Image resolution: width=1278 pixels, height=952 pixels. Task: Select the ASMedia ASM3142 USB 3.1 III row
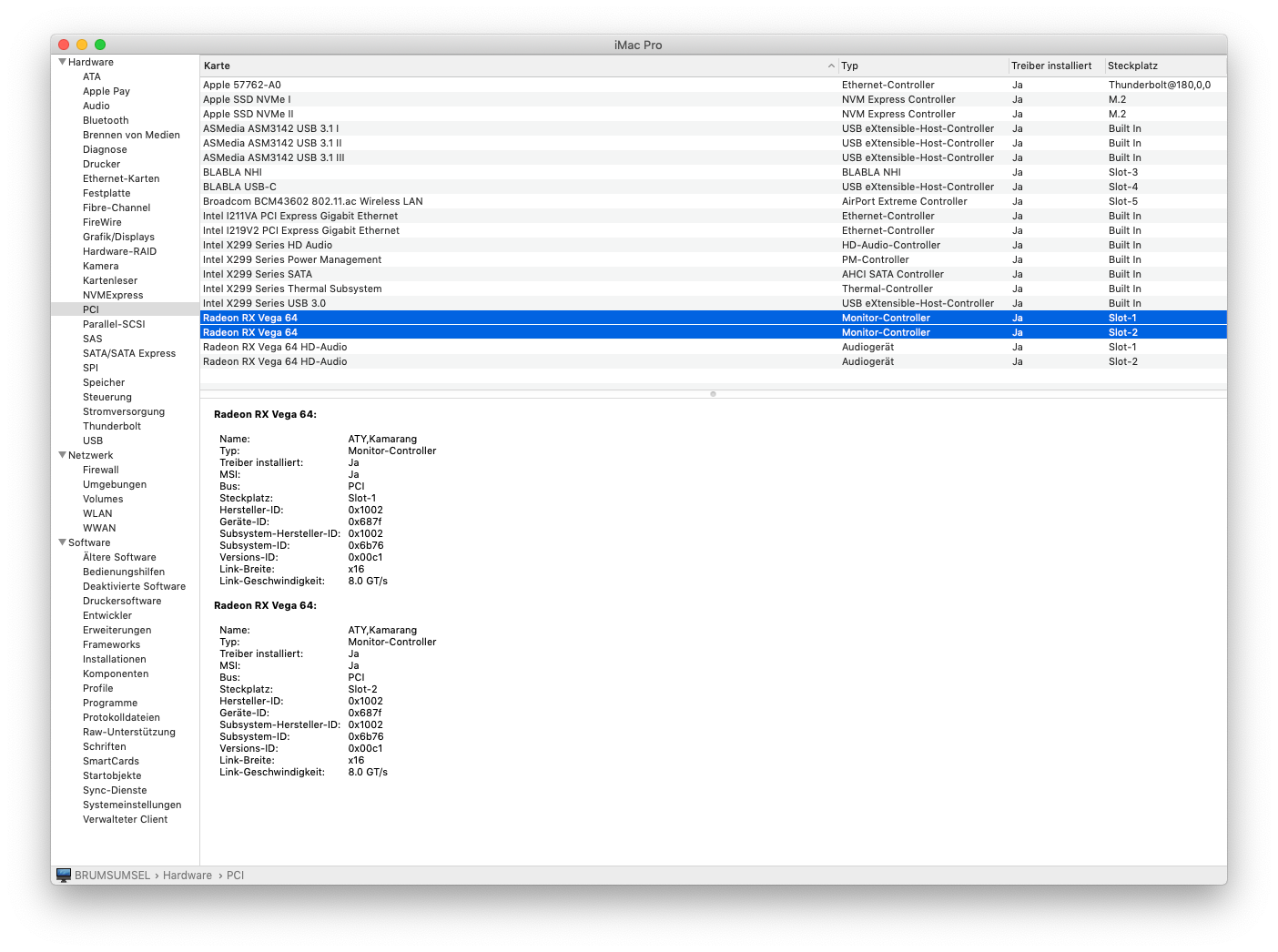tap(714, 157)
